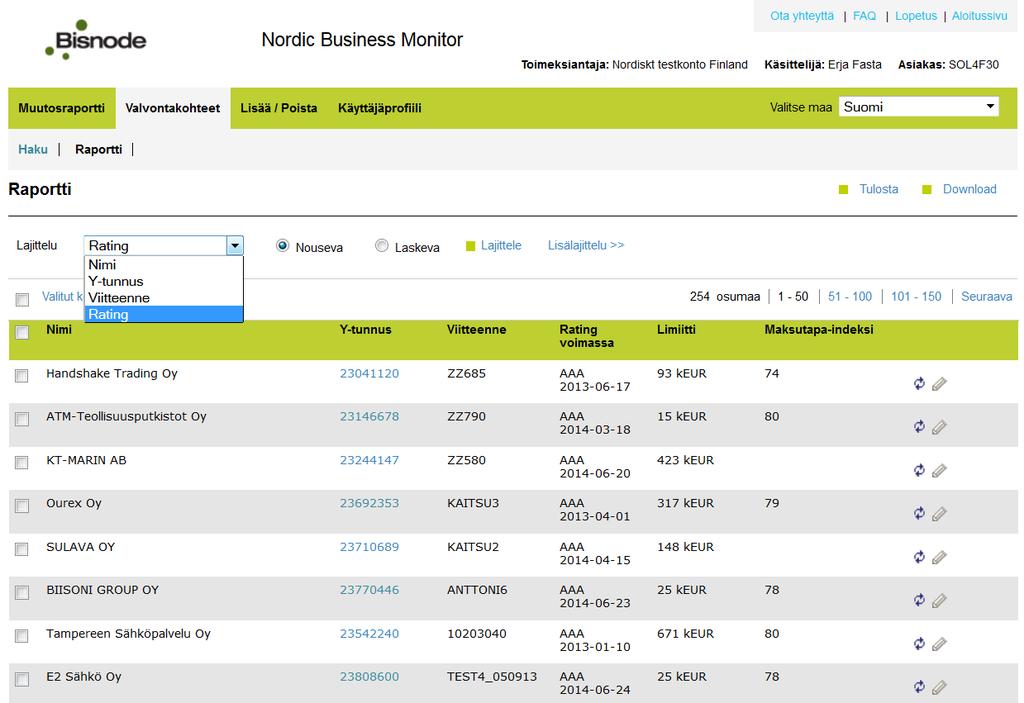Choose Viitteenne in the sort list
The image size is (1024, 703).
tap(164, 297)
